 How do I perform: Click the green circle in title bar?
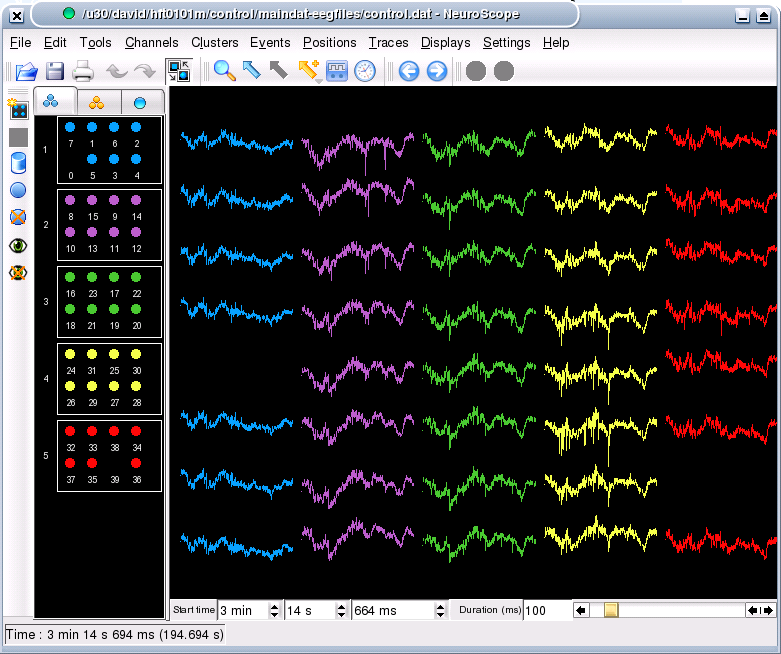69,13
